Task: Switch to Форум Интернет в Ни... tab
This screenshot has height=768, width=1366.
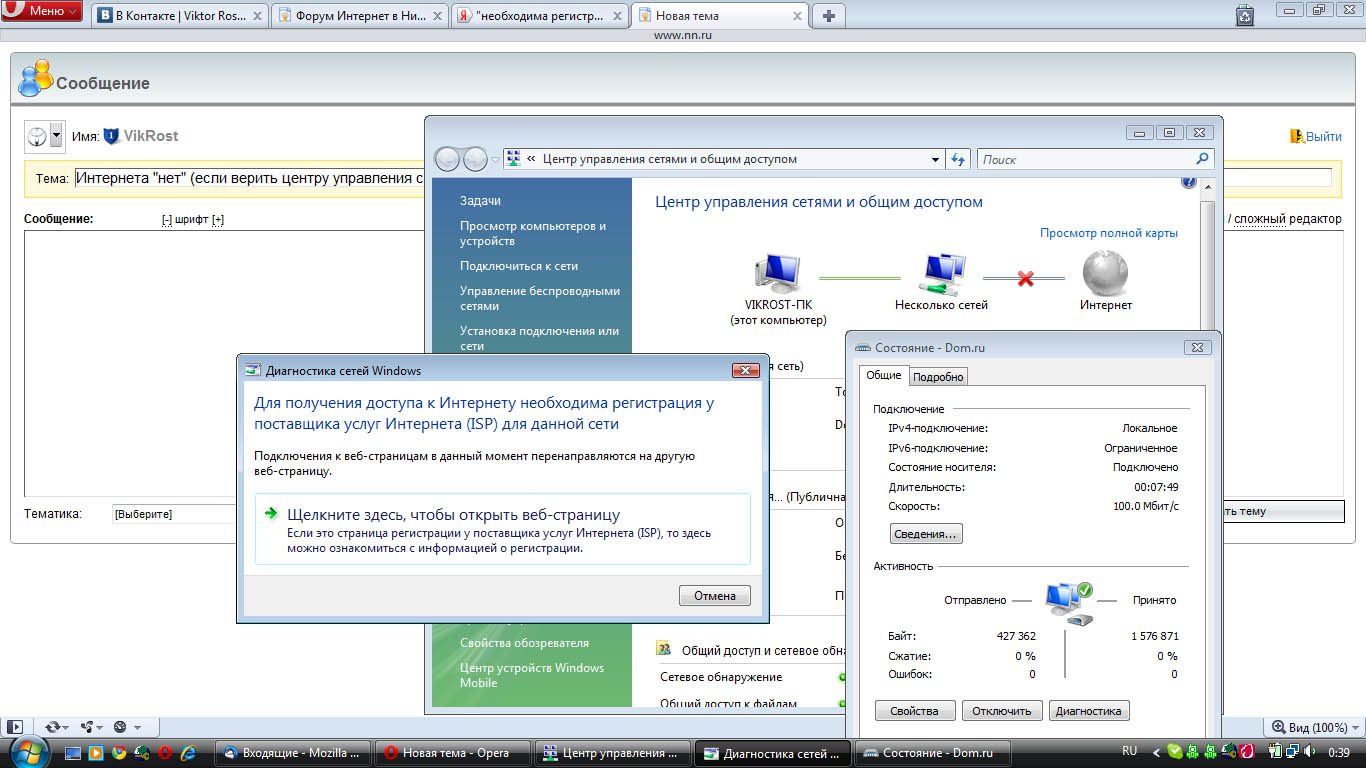Action: [360, 16]
